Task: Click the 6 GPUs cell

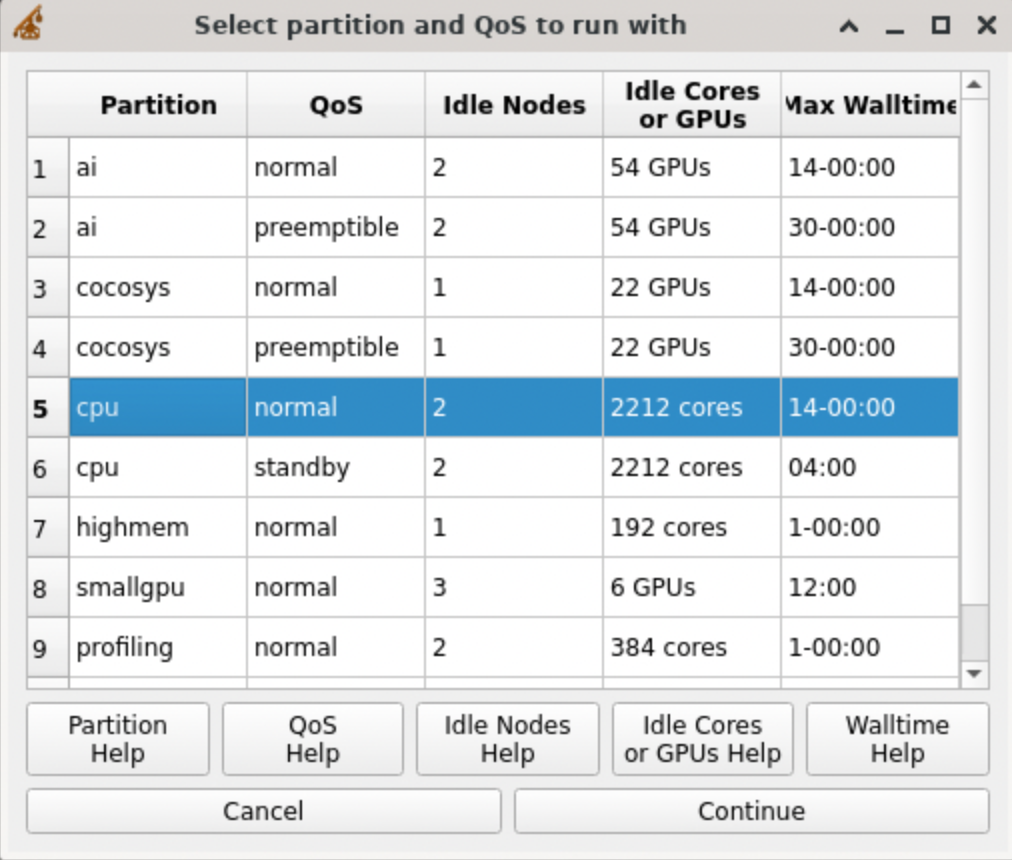Action: pyautogui.click(x=692, y=588)
